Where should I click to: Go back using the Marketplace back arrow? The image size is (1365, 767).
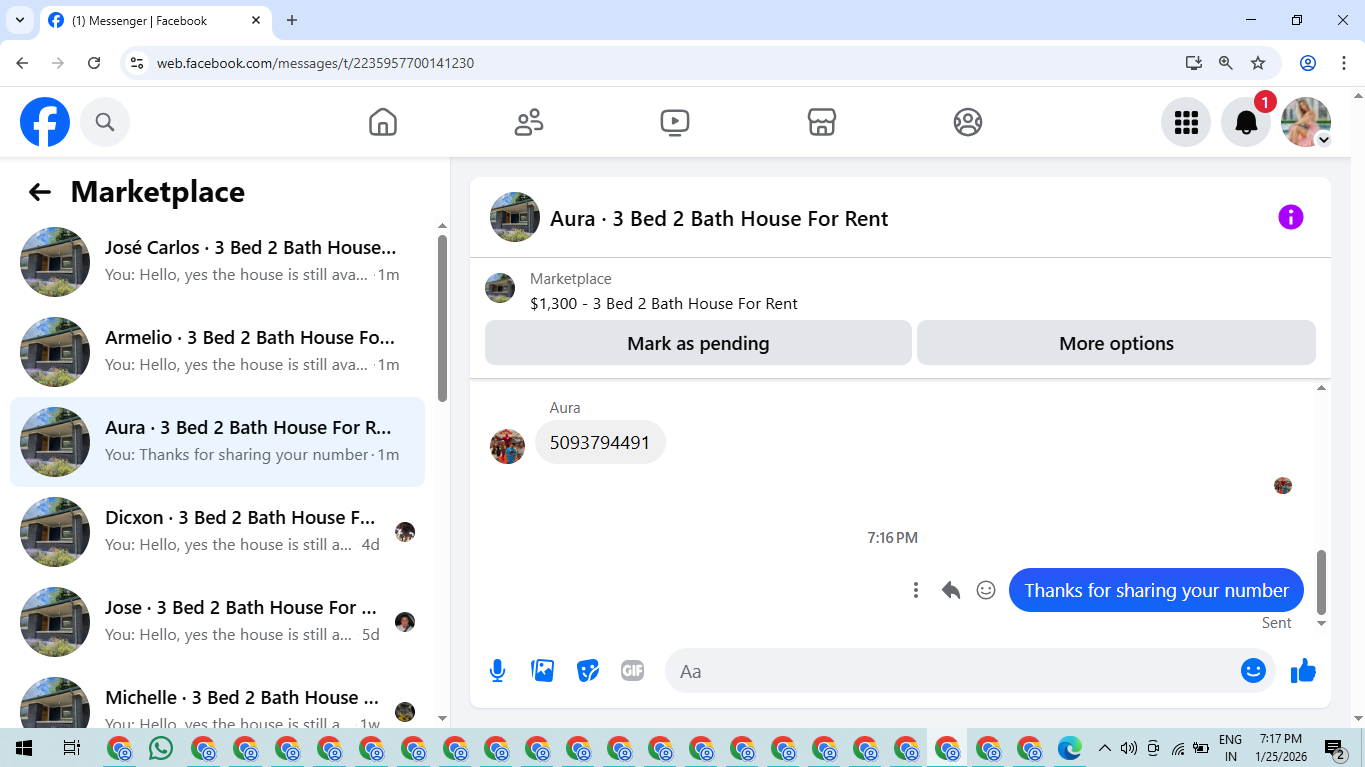(x=40, y=192)
